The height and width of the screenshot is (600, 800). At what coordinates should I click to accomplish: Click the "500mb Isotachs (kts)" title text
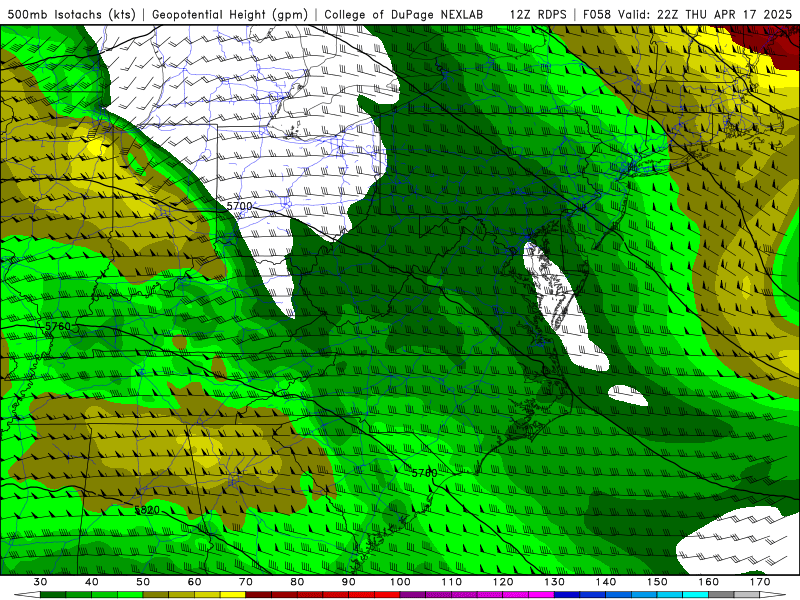click(x=72, y=14)
